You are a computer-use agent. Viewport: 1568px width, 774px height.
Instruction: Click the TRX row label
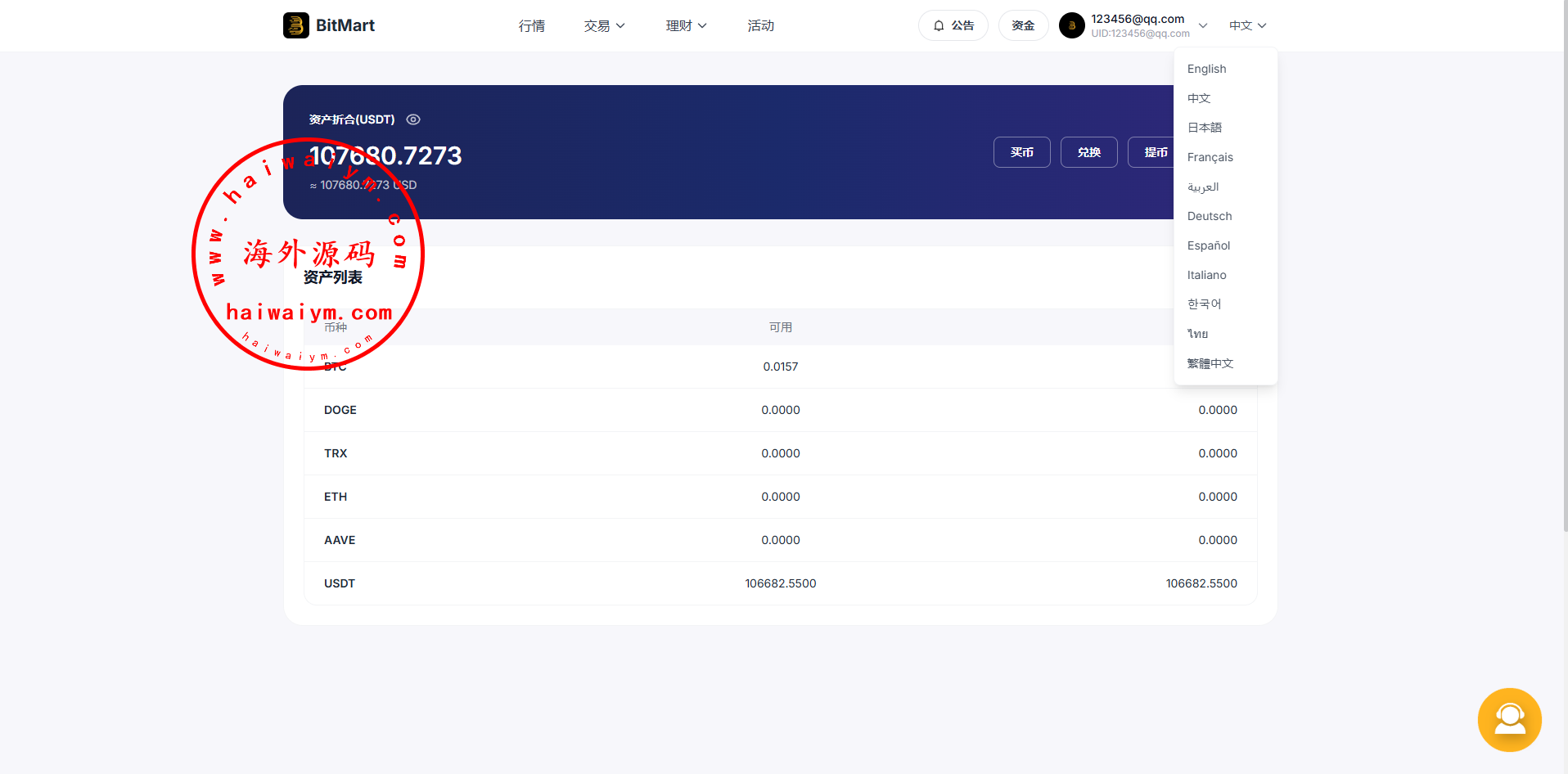336,453
